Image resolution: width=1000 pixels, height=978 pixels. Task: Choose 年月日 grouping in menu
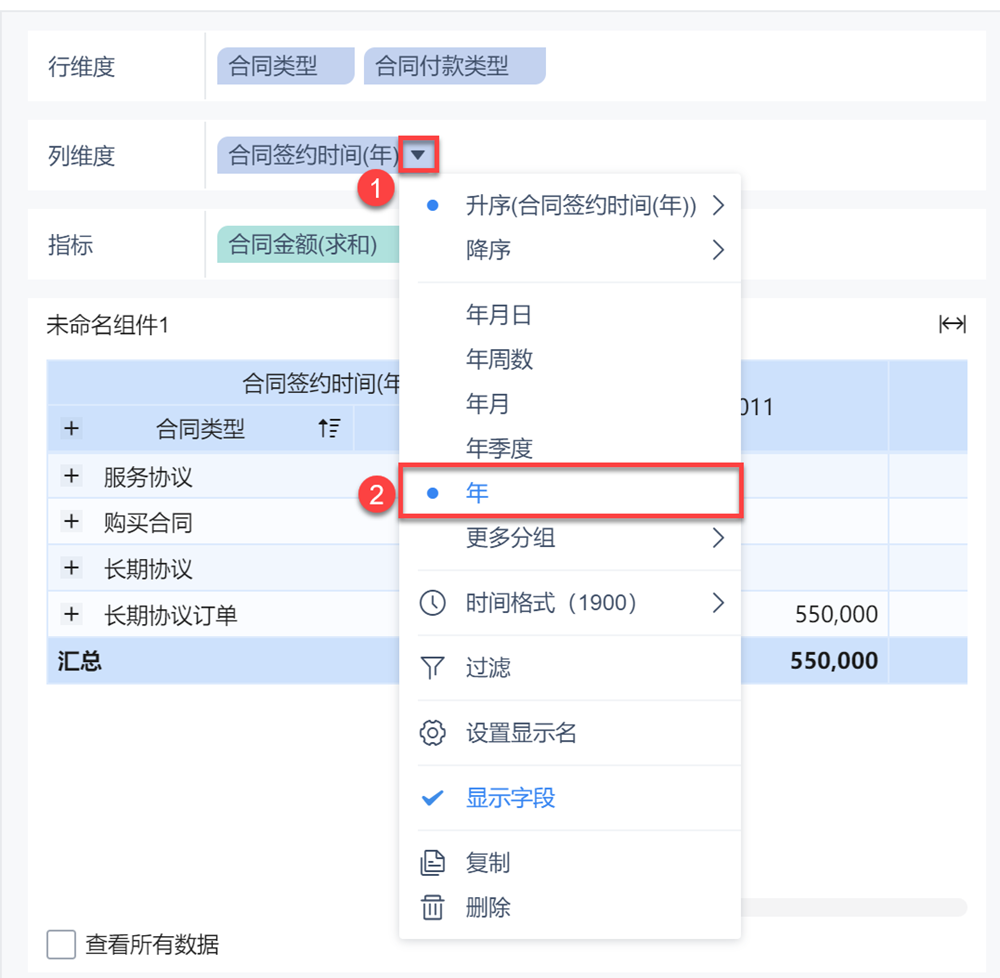click(x=499, y=316)
